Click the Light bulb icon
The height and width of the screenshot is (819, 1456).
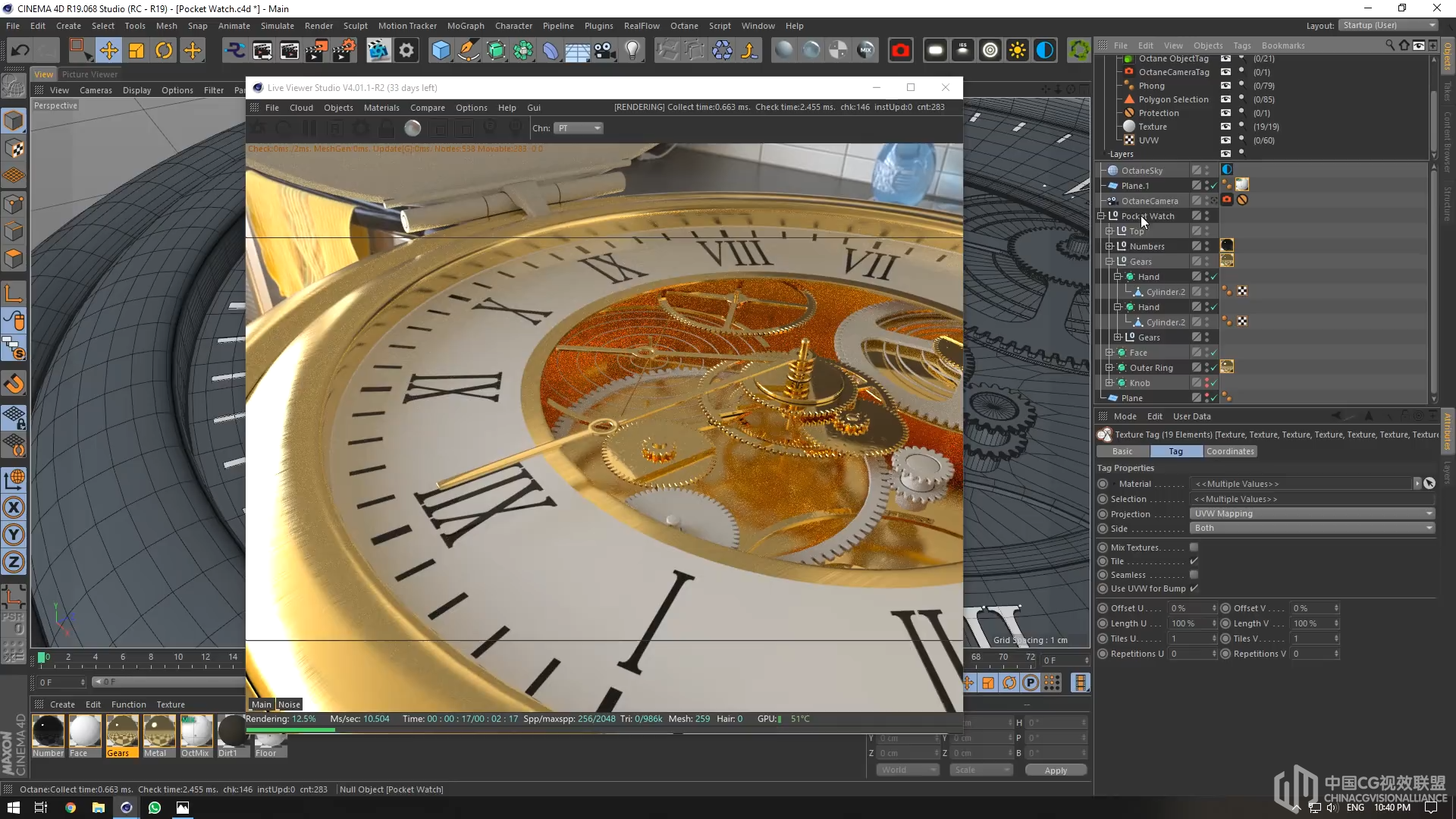click(632, 51)
